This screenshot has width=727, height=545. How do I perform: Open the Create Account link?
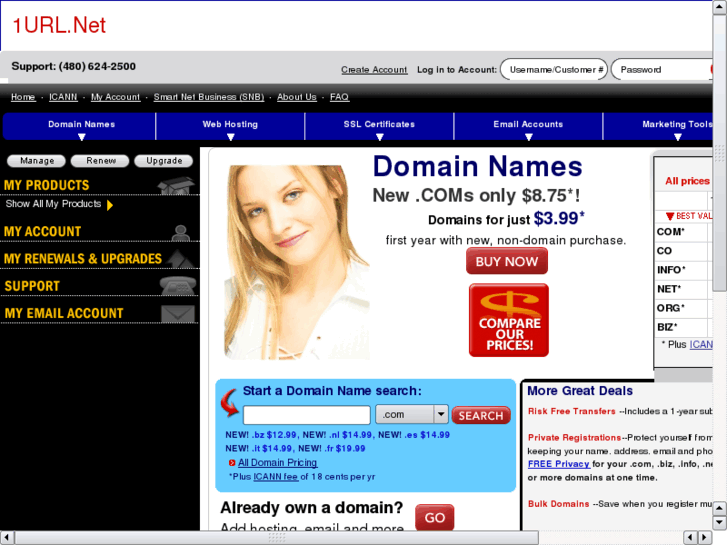pyautogui.click(x=374, y=70)
